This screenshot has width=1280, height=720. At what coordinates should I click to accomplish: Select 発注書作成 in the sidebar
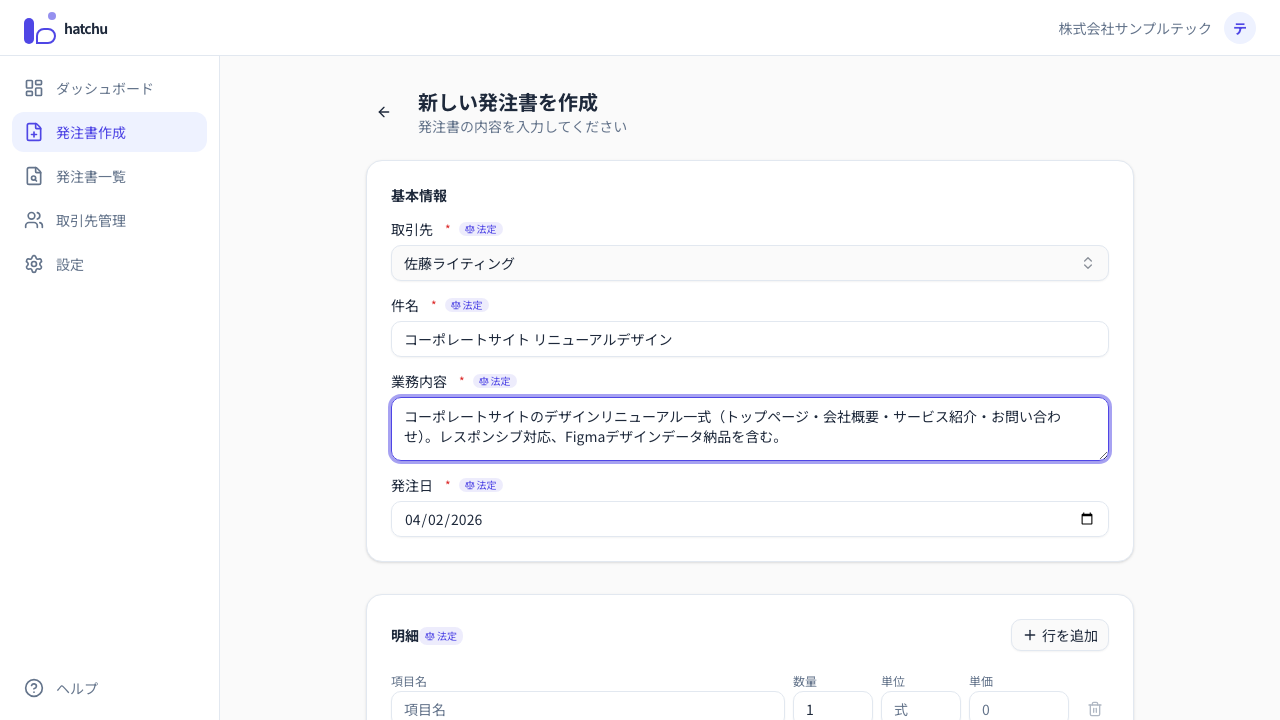coord(110,132)
